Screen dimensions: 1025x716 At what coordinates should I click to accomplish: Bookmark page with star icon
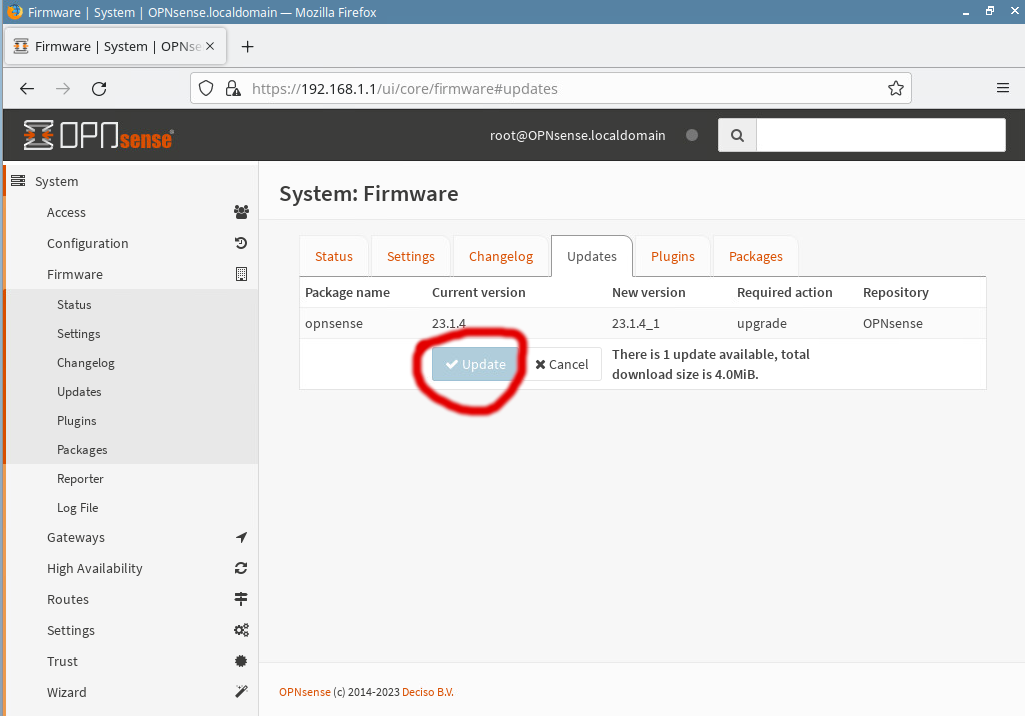(x=896, y=88)
